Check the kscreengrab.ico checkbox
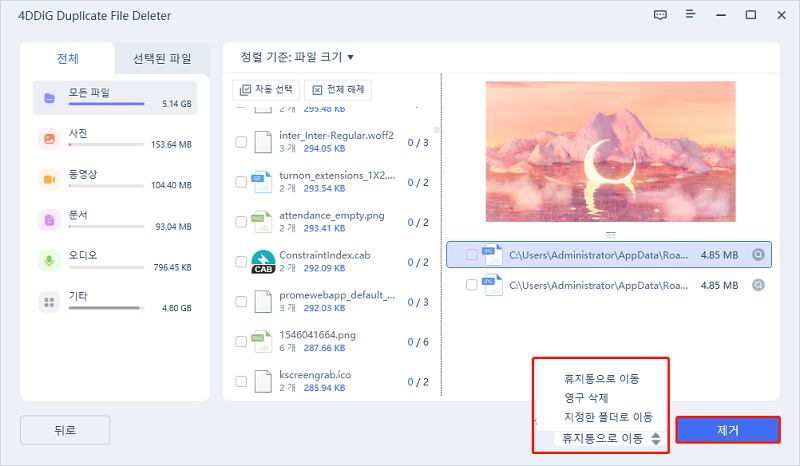The height and width of the screenshot is (466, 800). point(241,381)
